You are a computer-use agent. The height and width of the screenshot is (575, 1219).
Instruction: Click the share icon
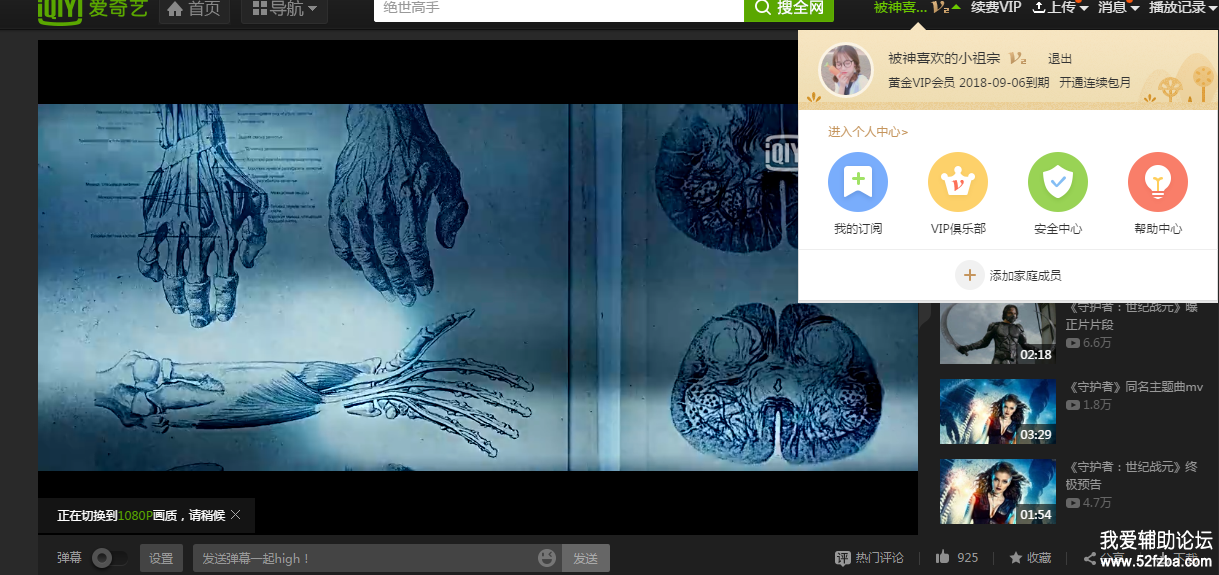pos(1090,558)
